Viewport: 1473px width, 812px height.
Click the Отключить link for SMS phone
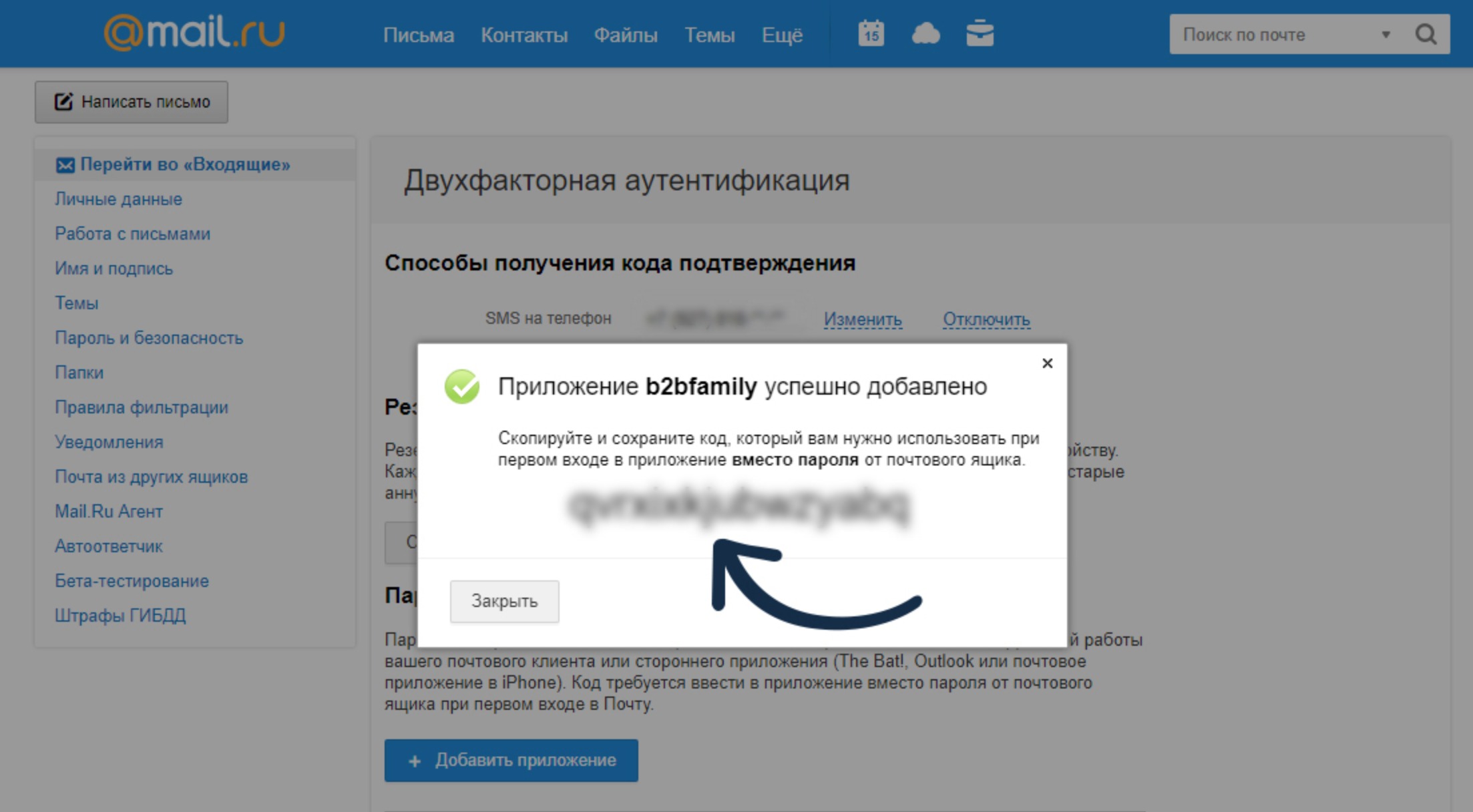click(986, 319)
